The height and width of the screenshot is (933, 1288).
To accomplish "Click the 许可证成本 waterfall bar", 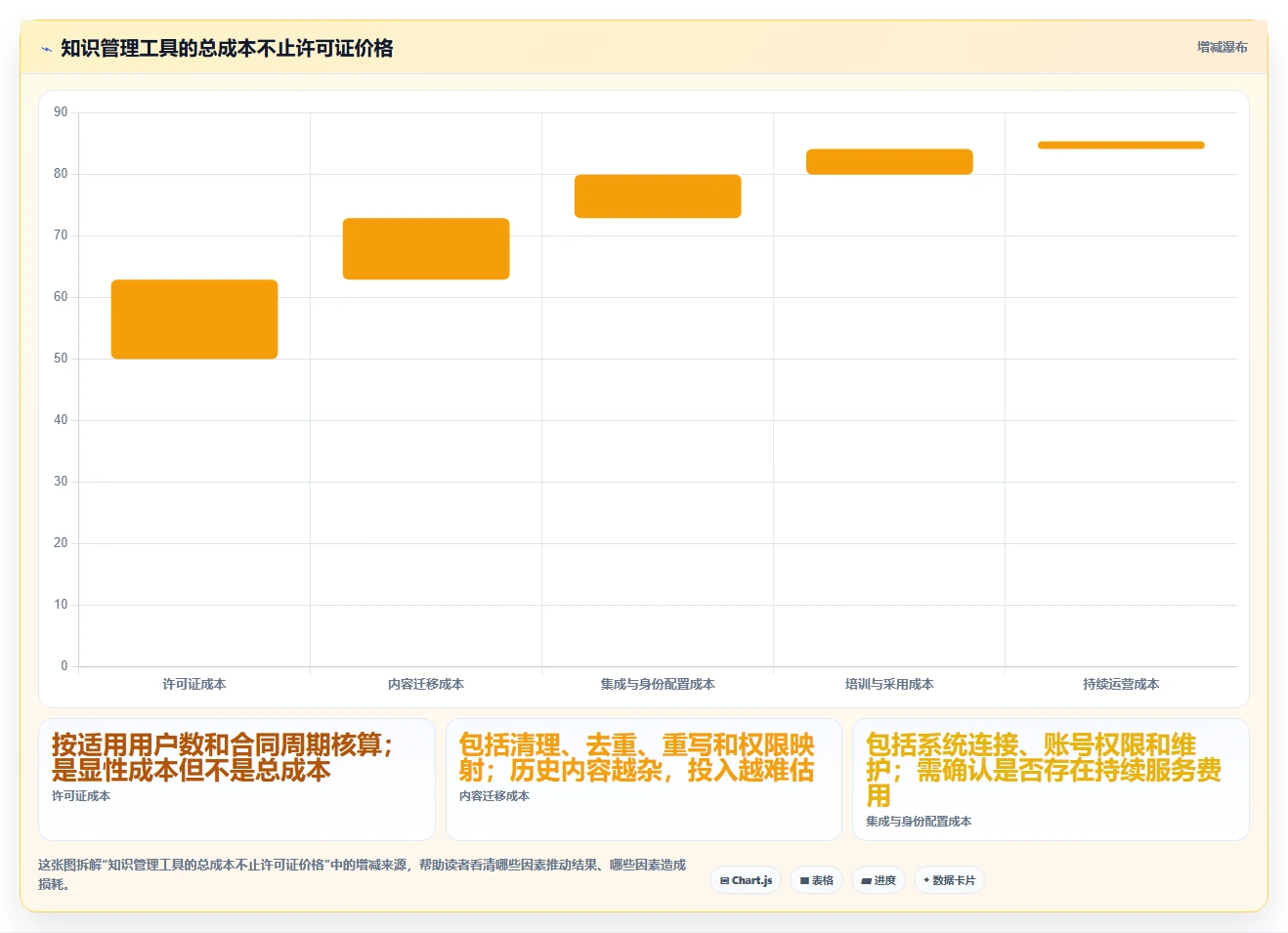I will click(x=194, y=319).
